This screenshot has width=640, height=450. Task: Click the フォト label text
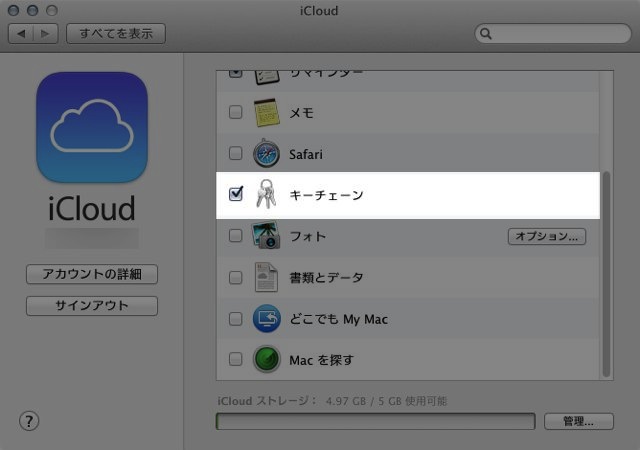tap(308, 236)
